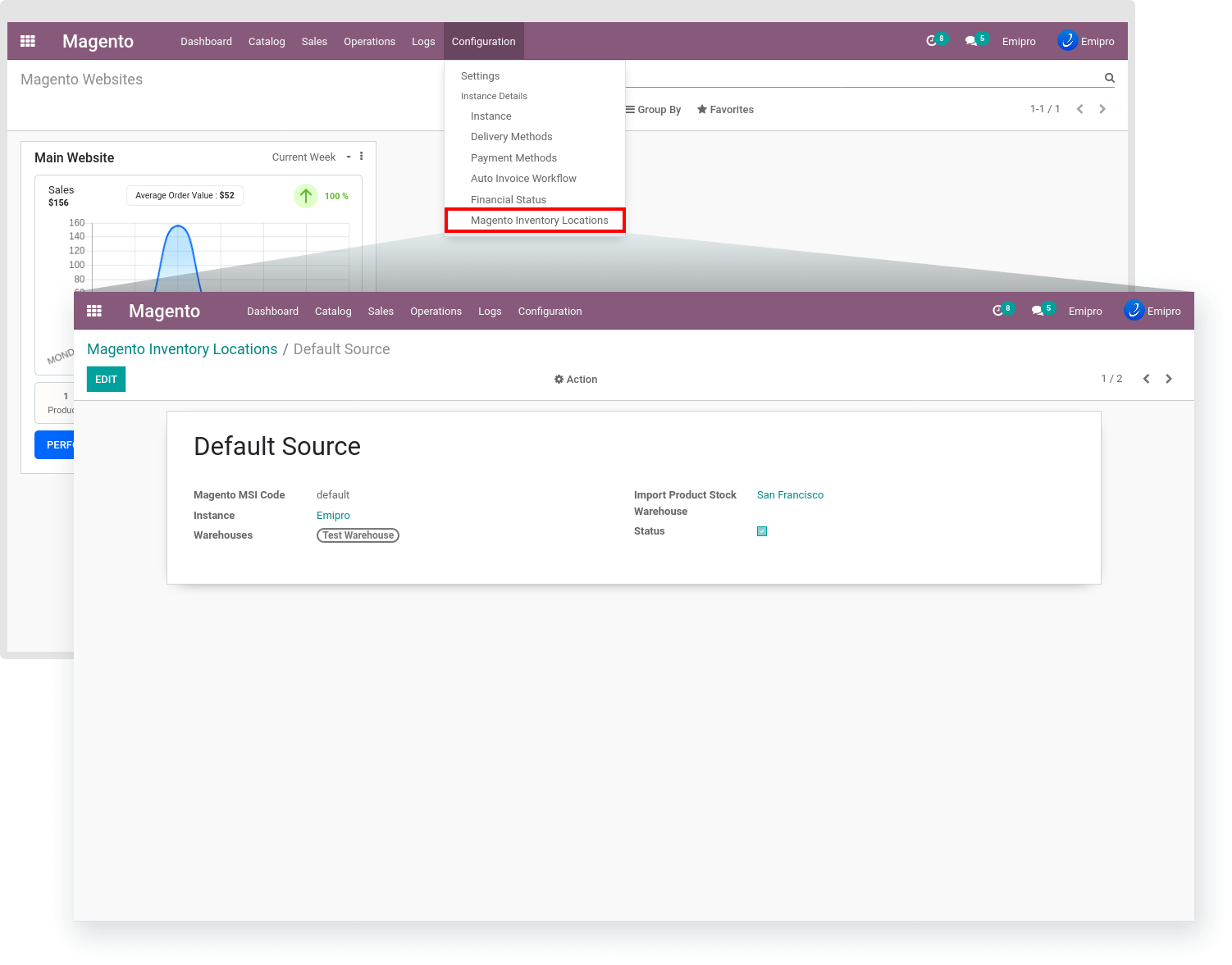Click the activities clock icon with badge 8
Viewport: 1232px width, 965px height.
998,311
